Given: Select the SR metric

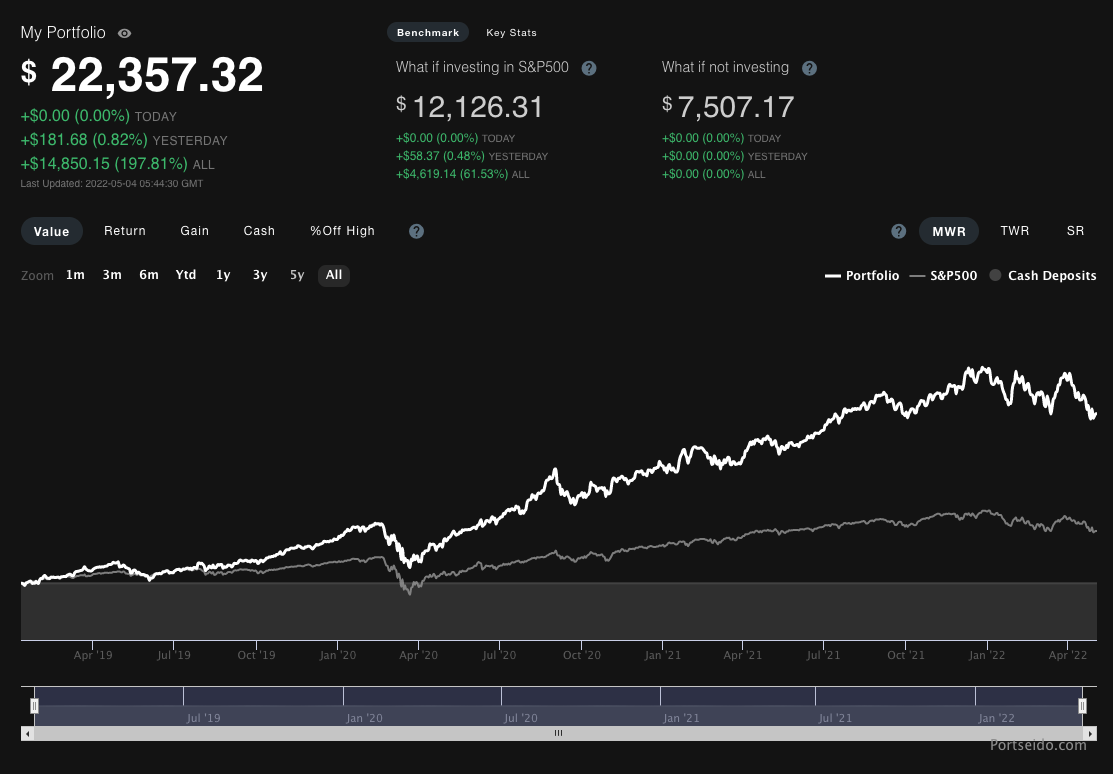Looking at the screenshot, I should pyautogui.click(x=1075, y=231).
